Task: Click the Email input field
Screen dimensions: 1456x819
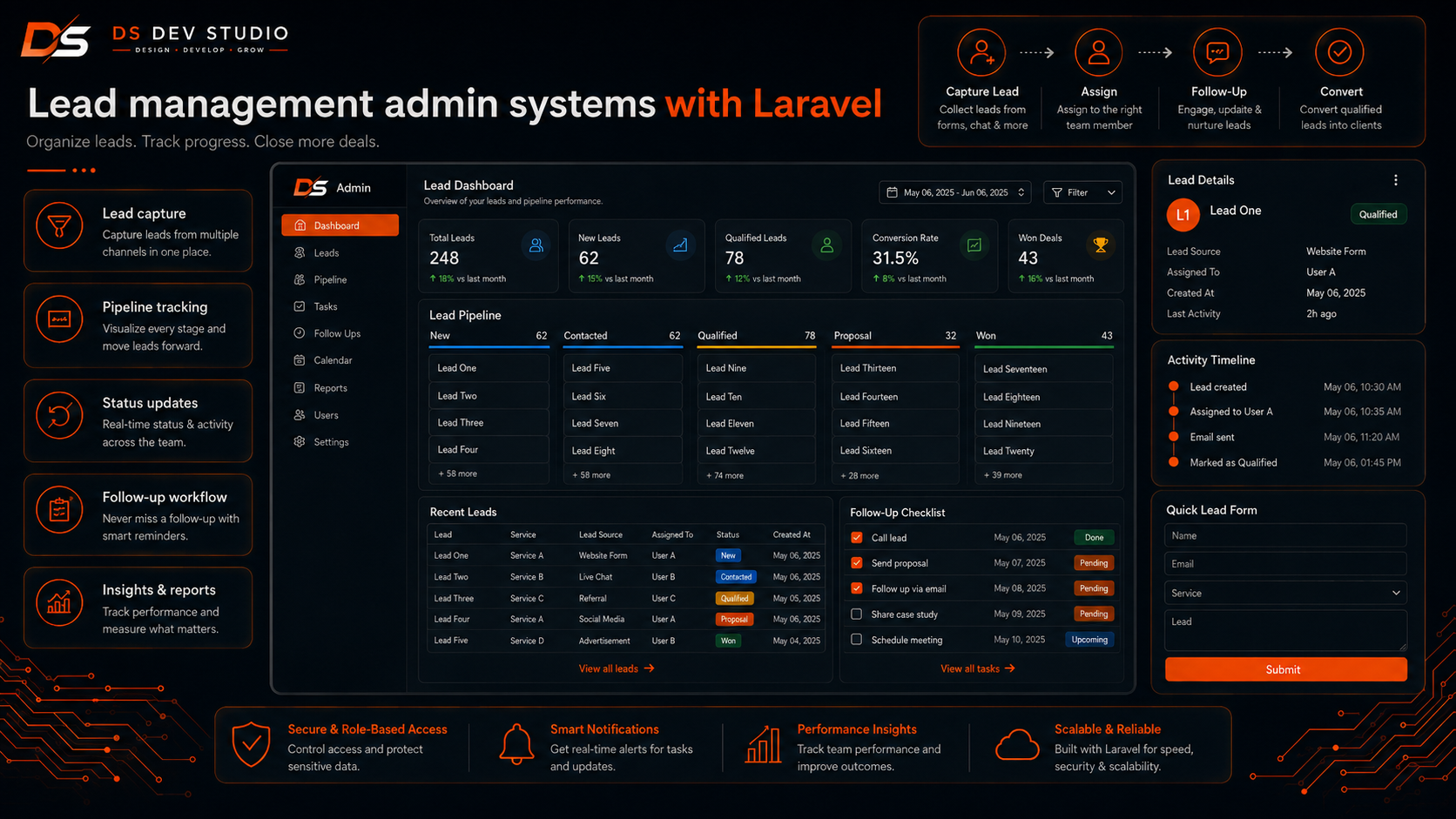Action: [x=1285, y=564]
